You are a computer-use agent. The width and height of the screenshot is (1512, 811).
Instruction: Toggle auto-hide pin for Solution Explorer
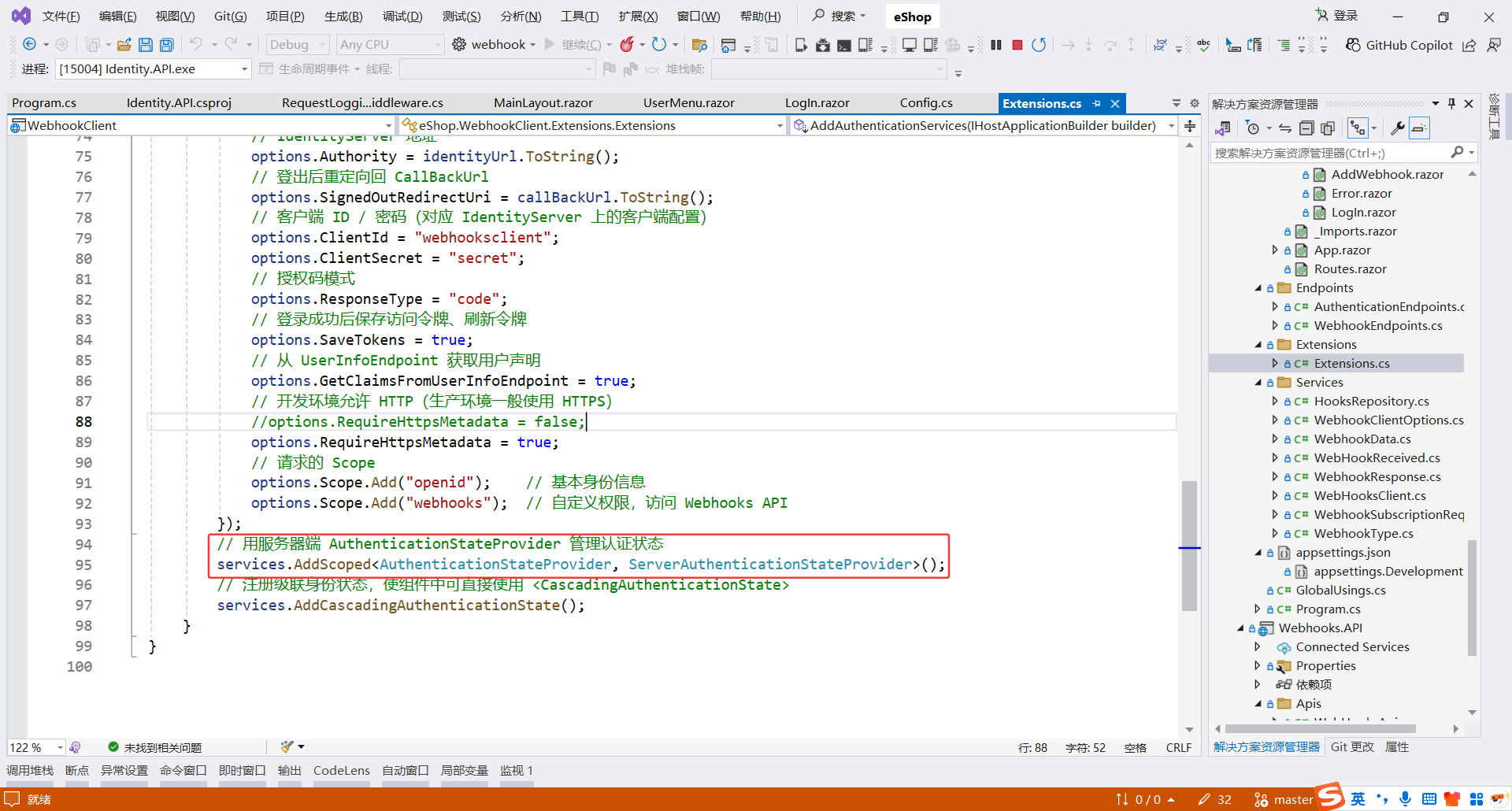[1451, 103]
